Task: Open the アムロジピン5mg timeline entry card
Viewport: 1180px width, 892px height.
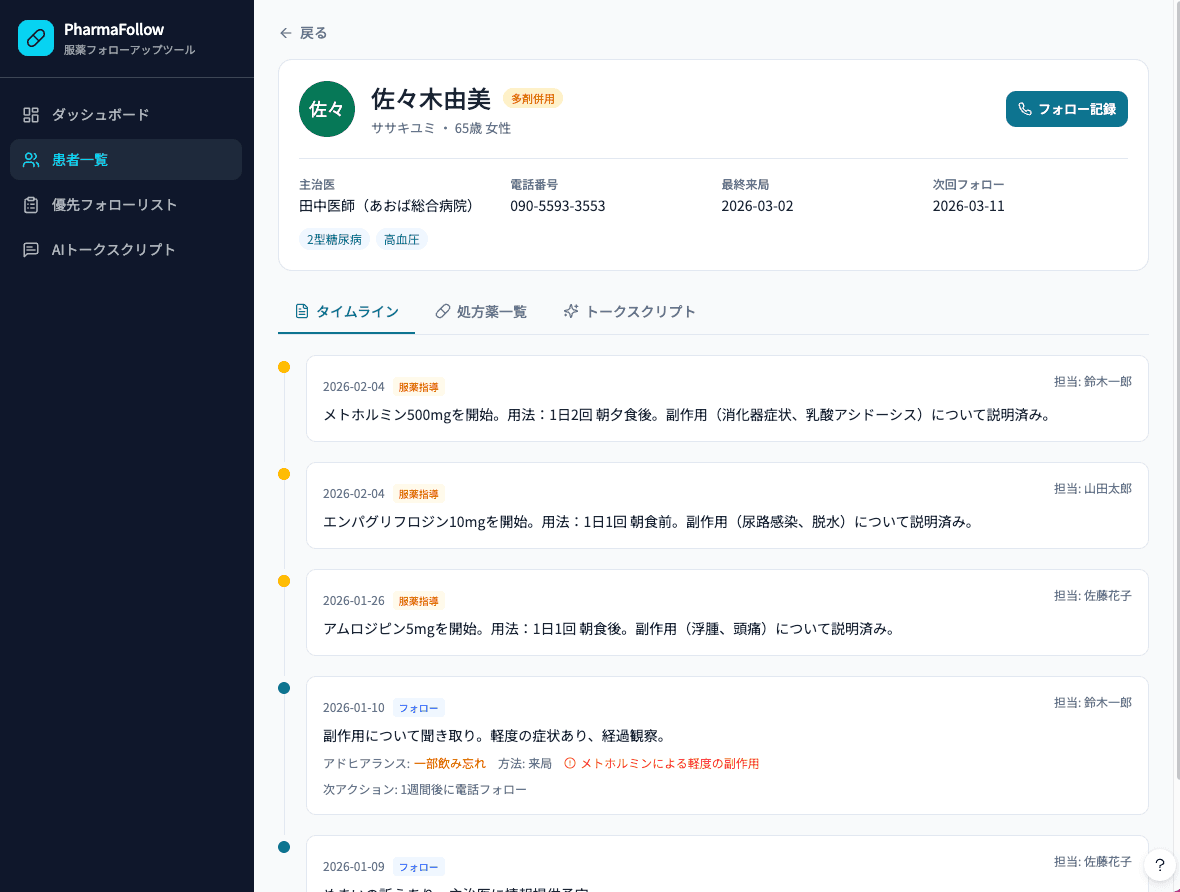Action: click(726, 612)
